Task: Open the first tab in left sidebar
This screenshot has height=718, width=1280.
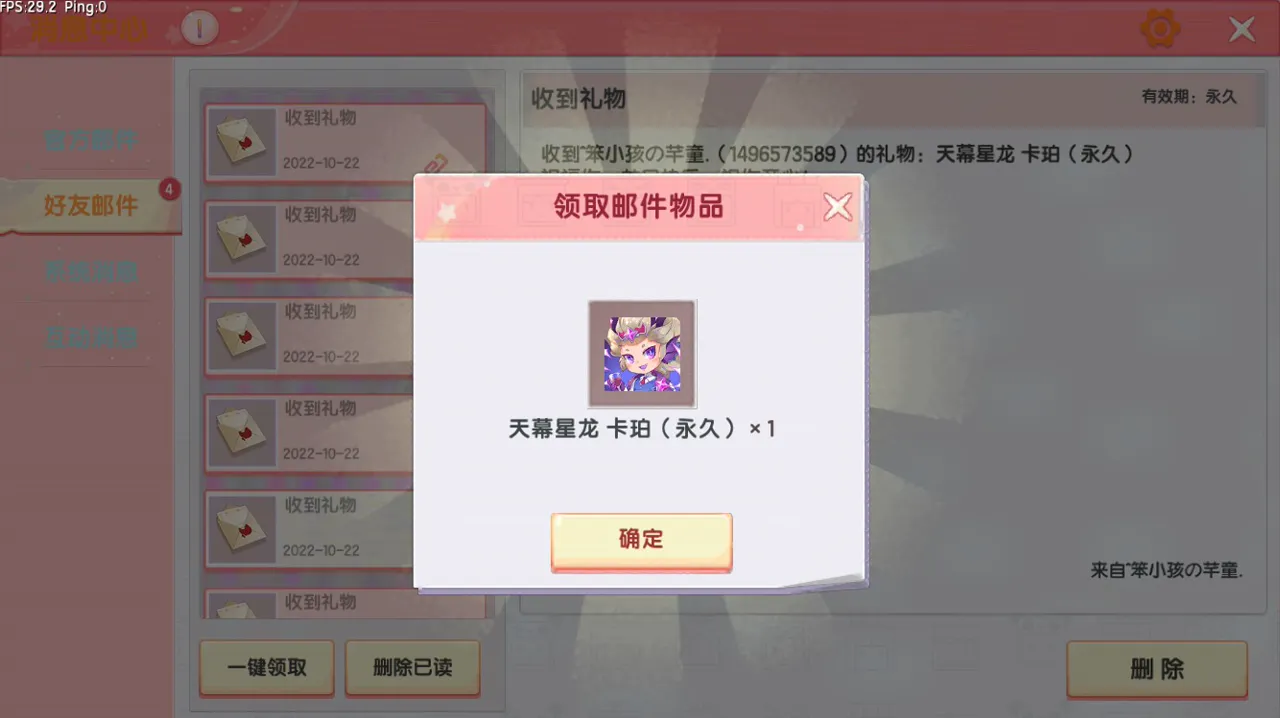Action: coord(90,140)
